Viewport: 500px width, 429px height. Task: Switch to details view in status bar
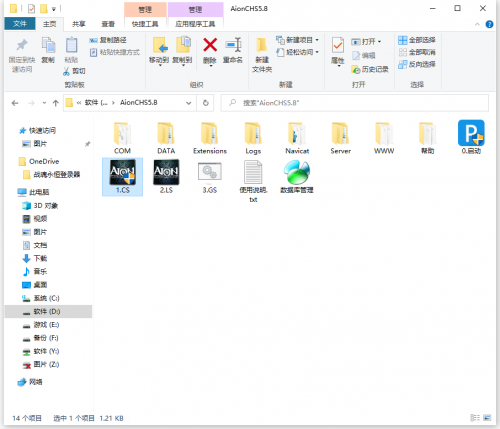pos(475,417)
